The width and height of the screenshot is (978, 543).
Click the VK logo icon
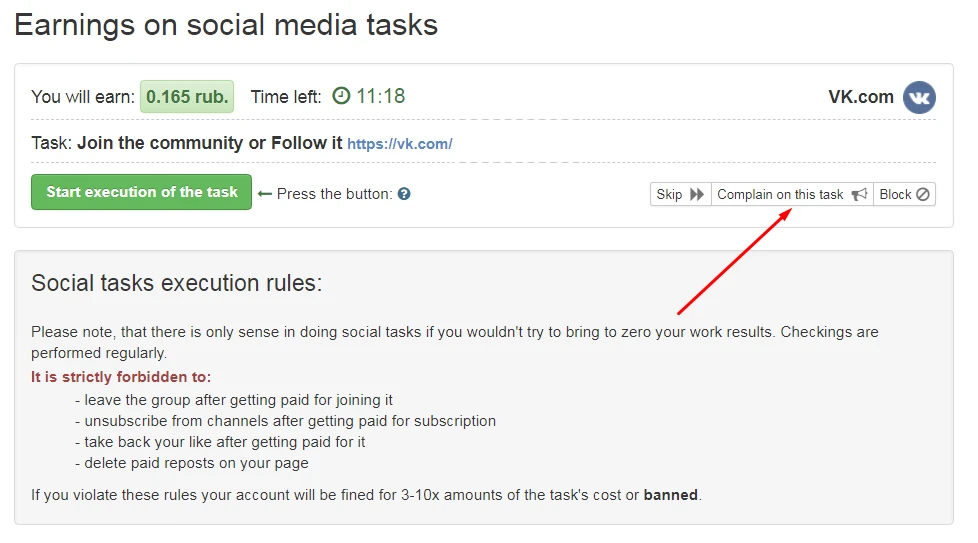(x=919, y=97)
